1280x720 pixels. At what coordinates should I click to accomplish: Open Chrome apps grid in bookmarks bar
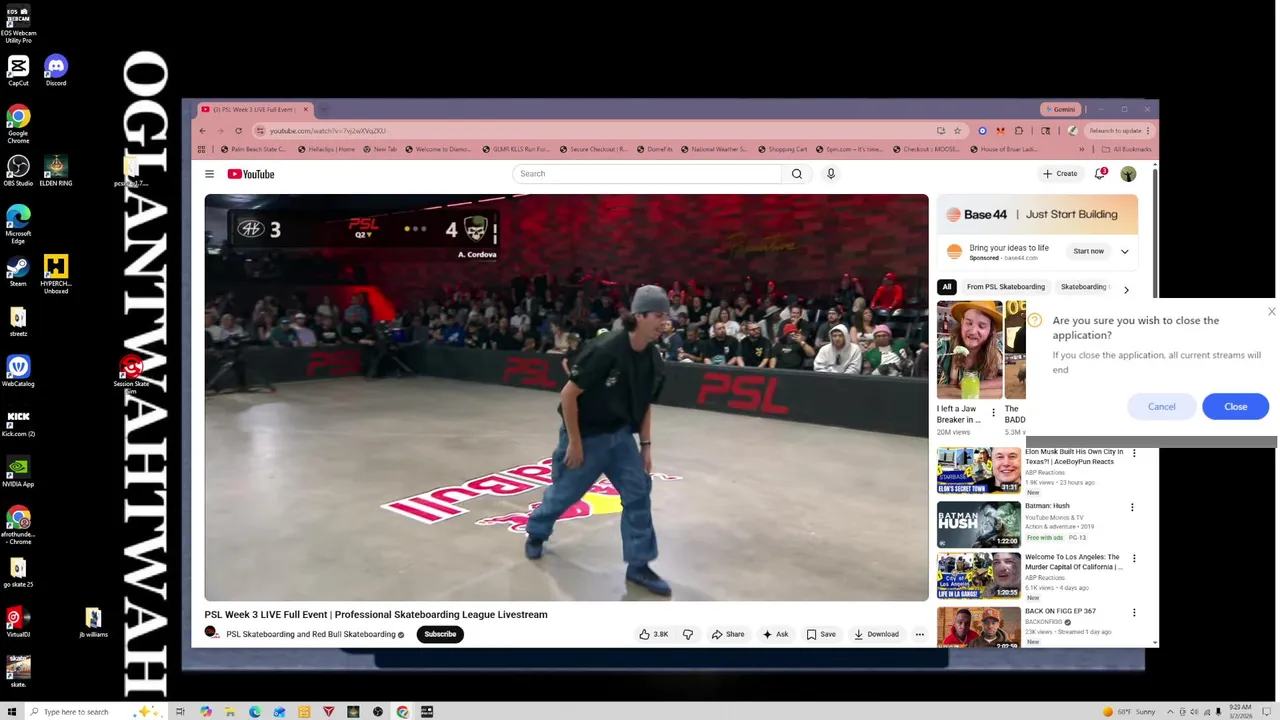click(x=201, y=149)
